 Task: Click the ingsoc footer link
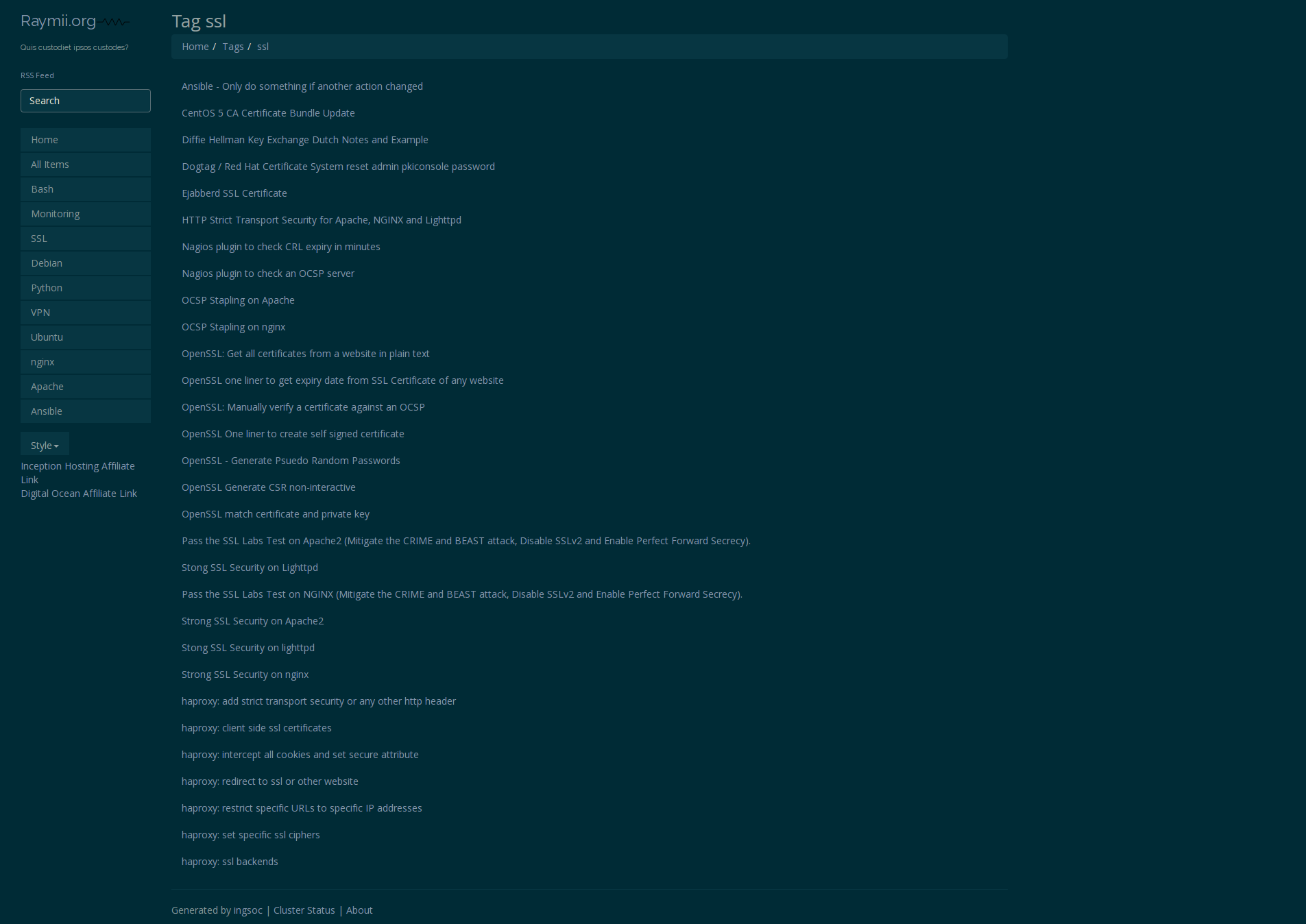[247, 910]
